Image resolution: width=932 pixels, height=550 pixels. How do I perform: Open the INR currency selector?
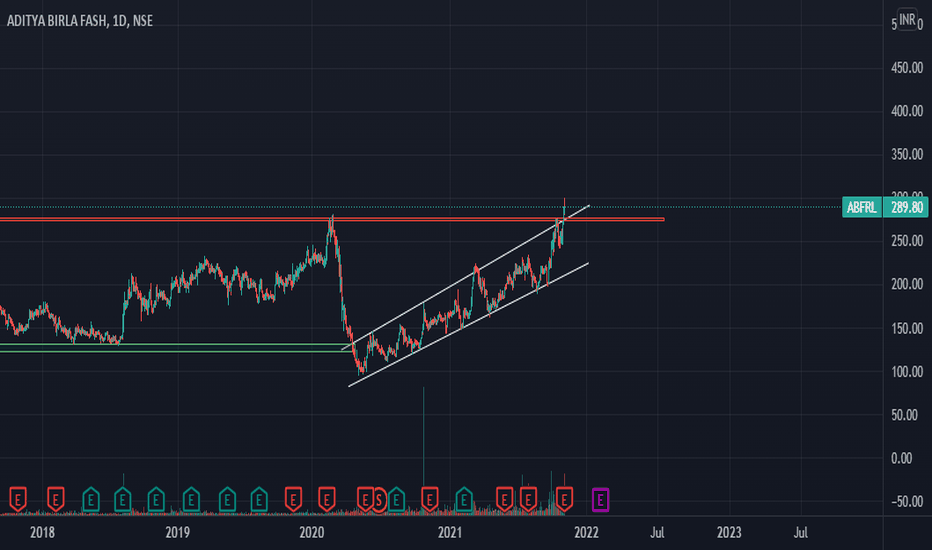tap(907, 20)
